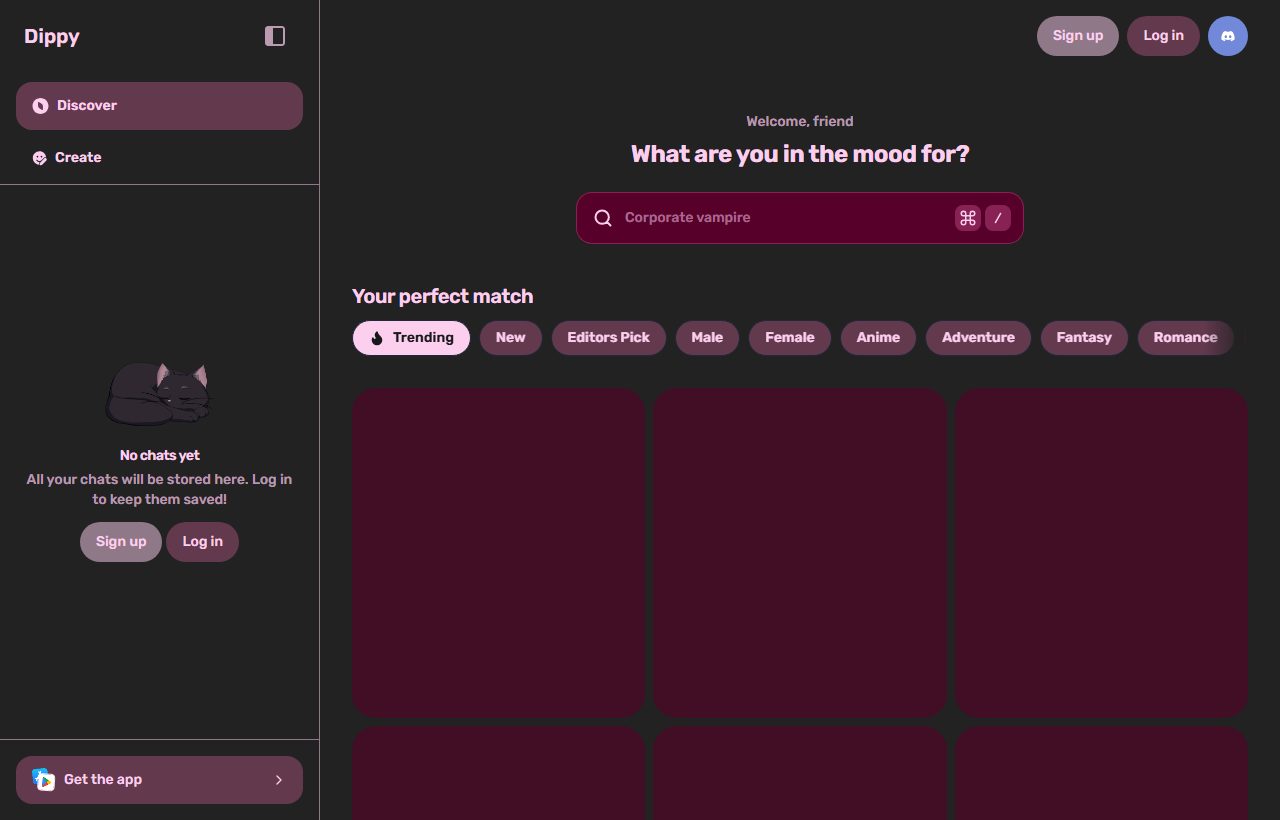Click the "Your perfect match" heading
The width and height of the screenshot is (1280, 820).
[x=443, y=297]
